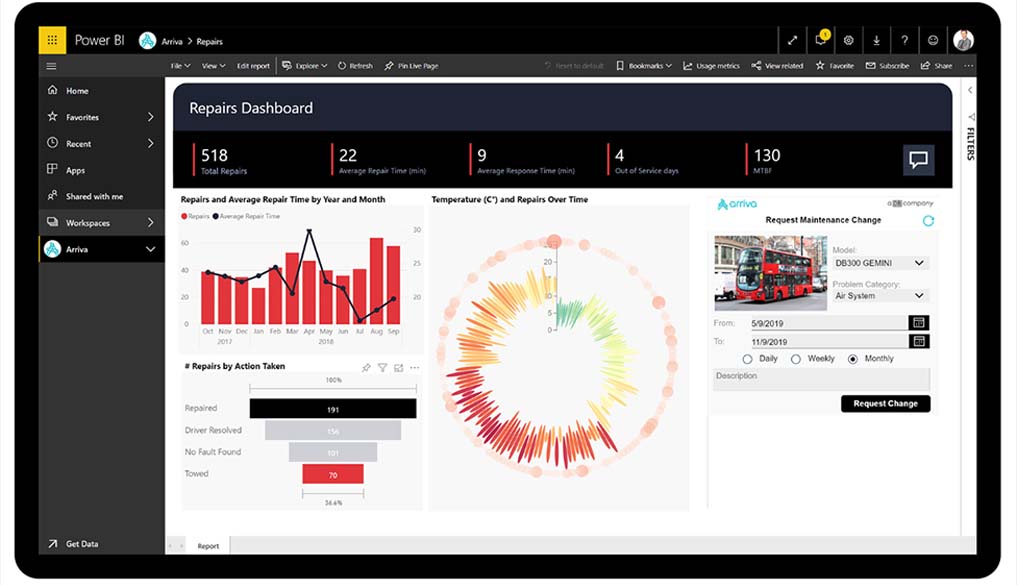Click Refresh in the report toolbar
The height and width of the screenshot is (585, 1017).
(355, 66)
